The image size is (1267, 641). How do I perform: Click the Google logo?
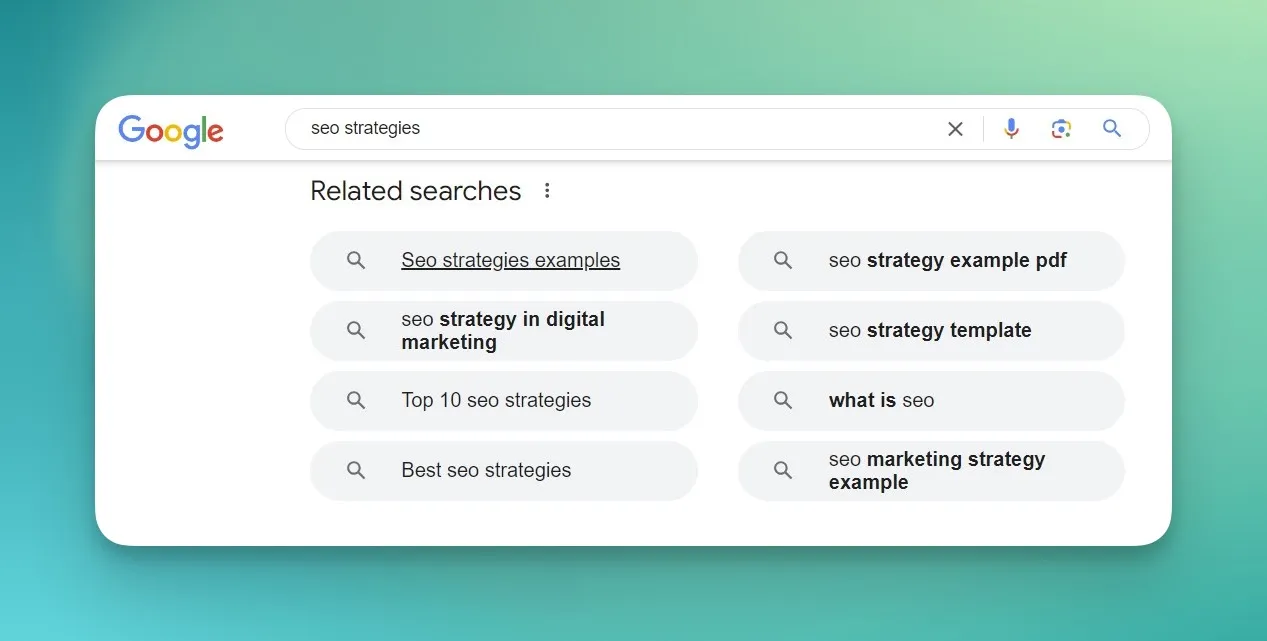171,131
